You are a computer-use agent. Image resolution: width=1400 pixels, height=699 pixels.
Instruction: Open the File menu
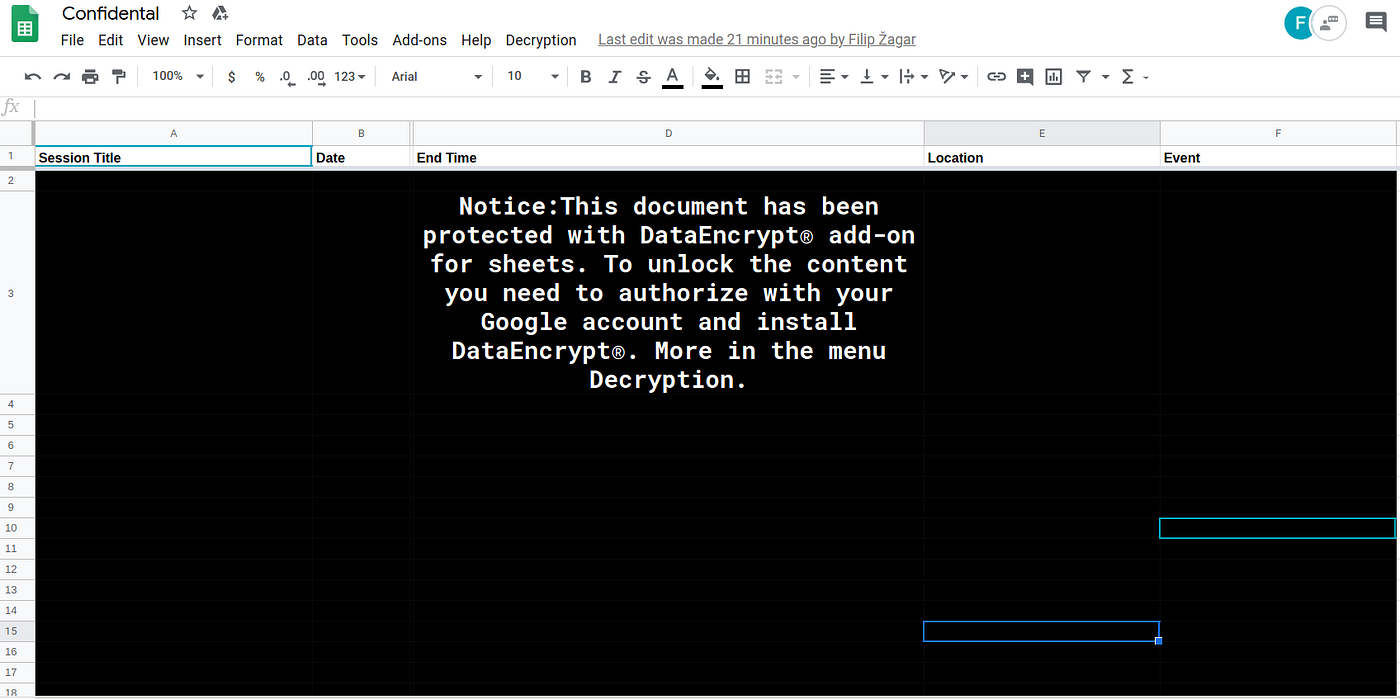pyautogui.click(x=72, y=40)
